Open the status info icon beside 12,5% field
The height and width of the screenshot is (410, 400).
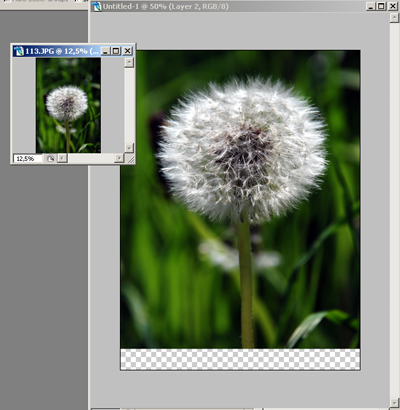(x=50, y=159)
